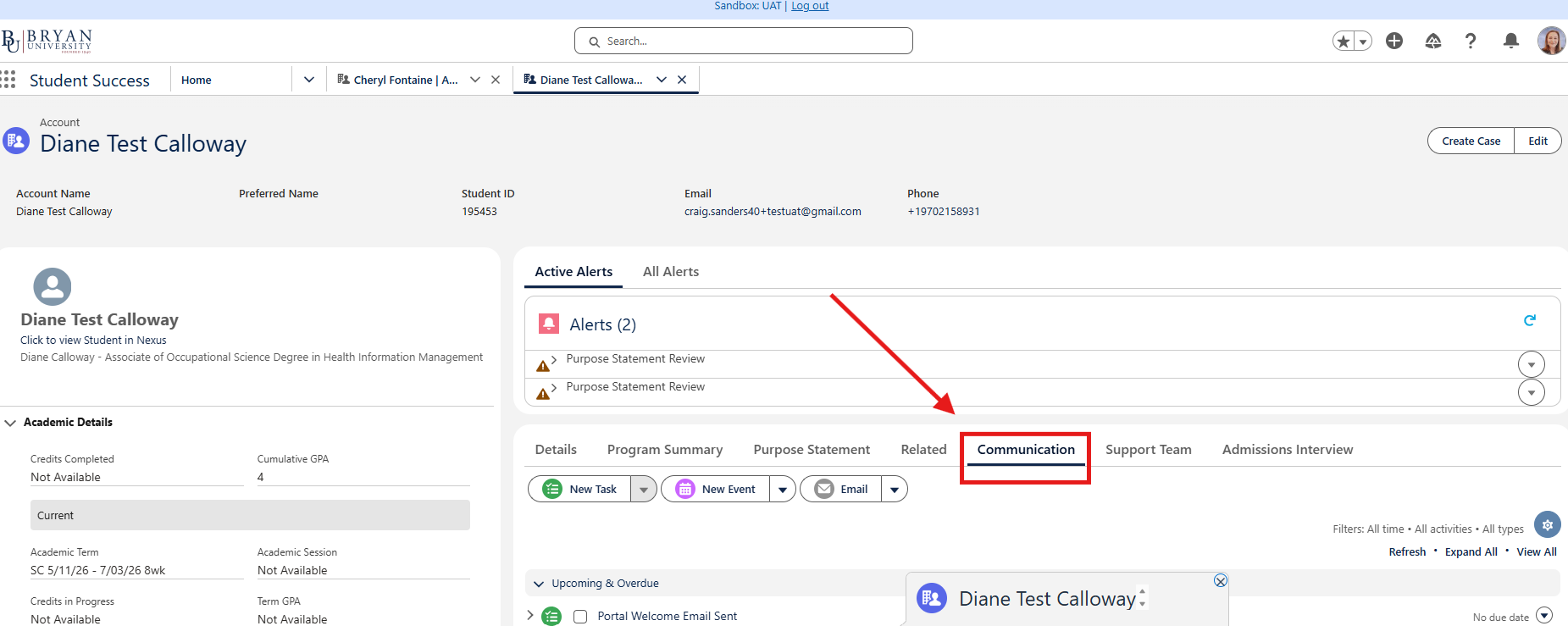Expand first Purpose Statement Review alert

tap(553, 359)
